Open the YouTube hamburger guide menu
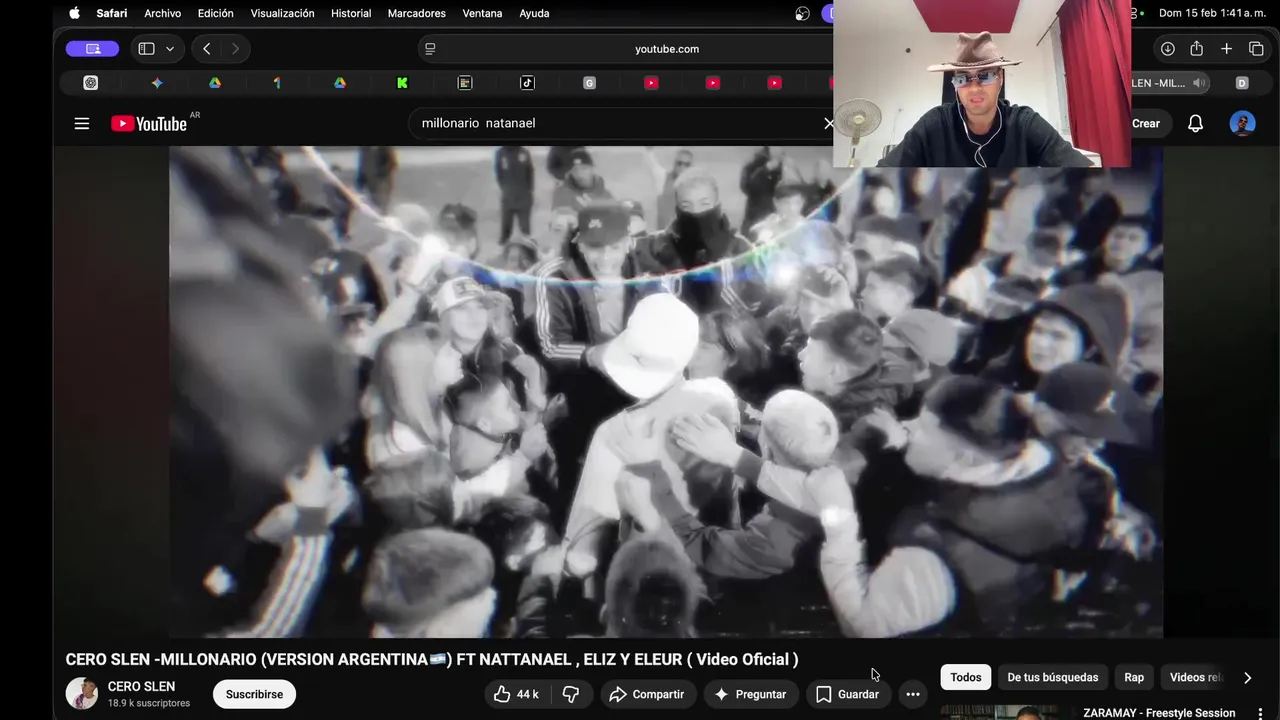The height and width of the screenshot is (720, 1280). point(82,123)
